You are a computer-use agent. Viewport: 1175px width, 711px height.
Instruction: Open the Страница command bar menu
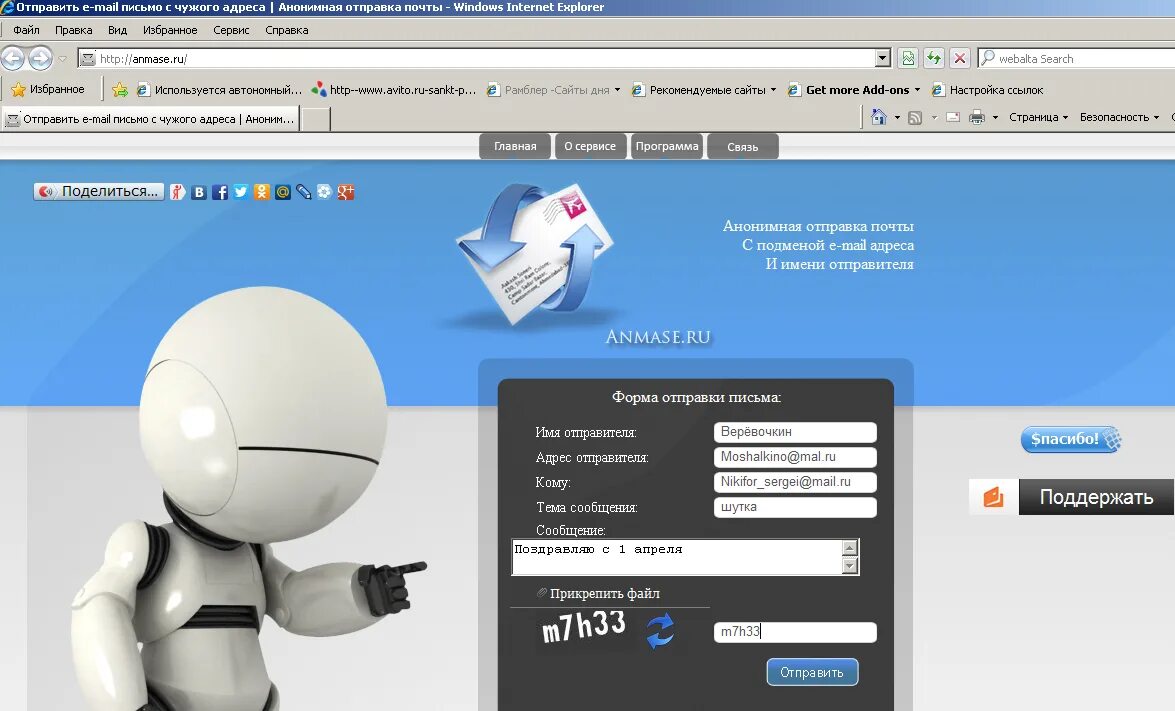(x=1038, y=118)
